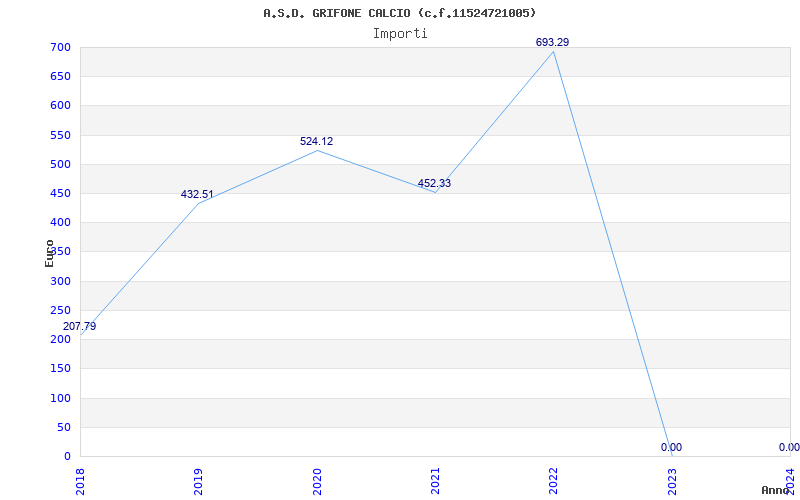Click the 2019 x-axis label
This screenshot has width=800, height=500.
click(x=198, y=482)
